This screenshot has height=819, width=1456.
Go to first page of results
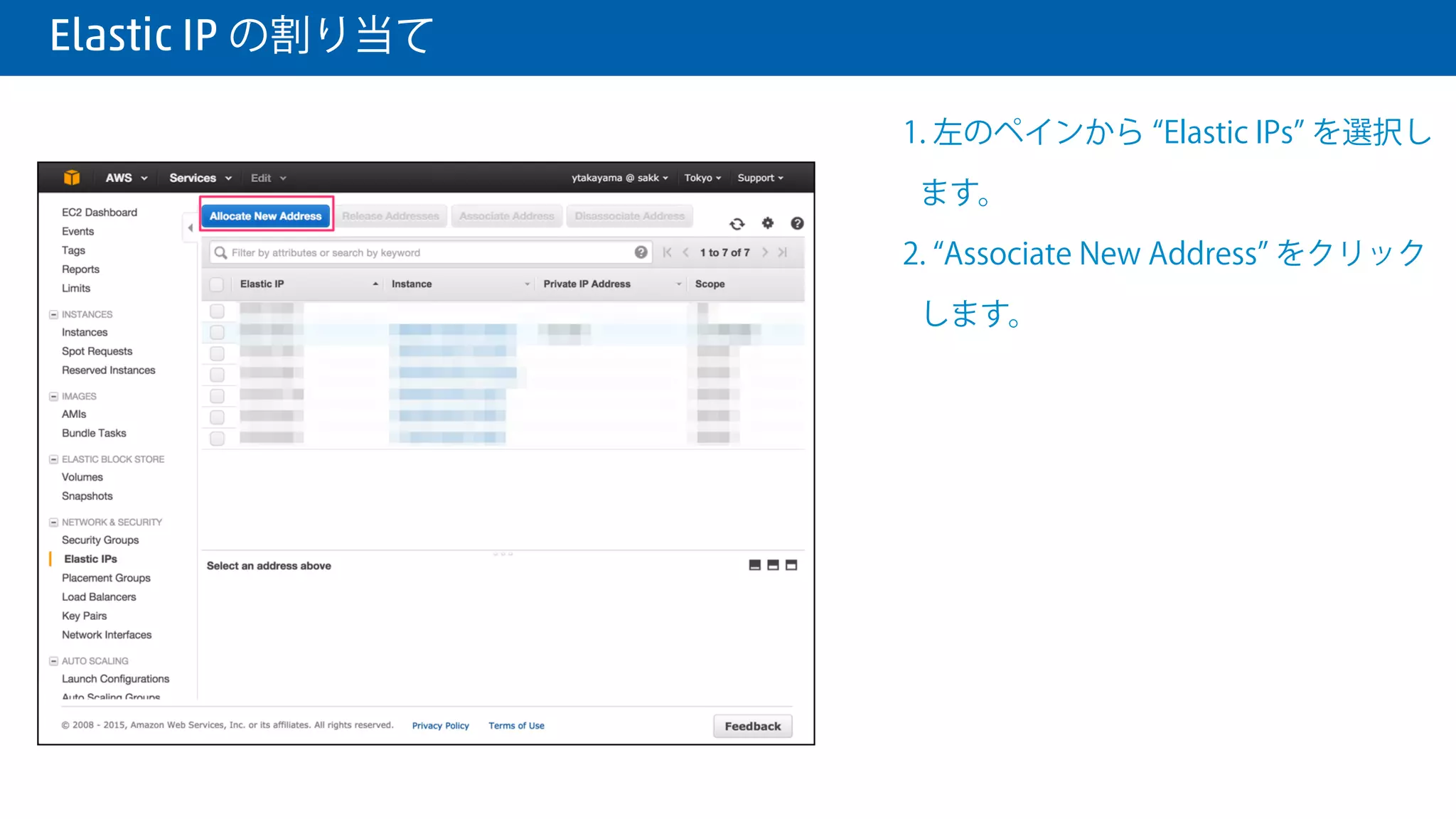tap(668, 252)
